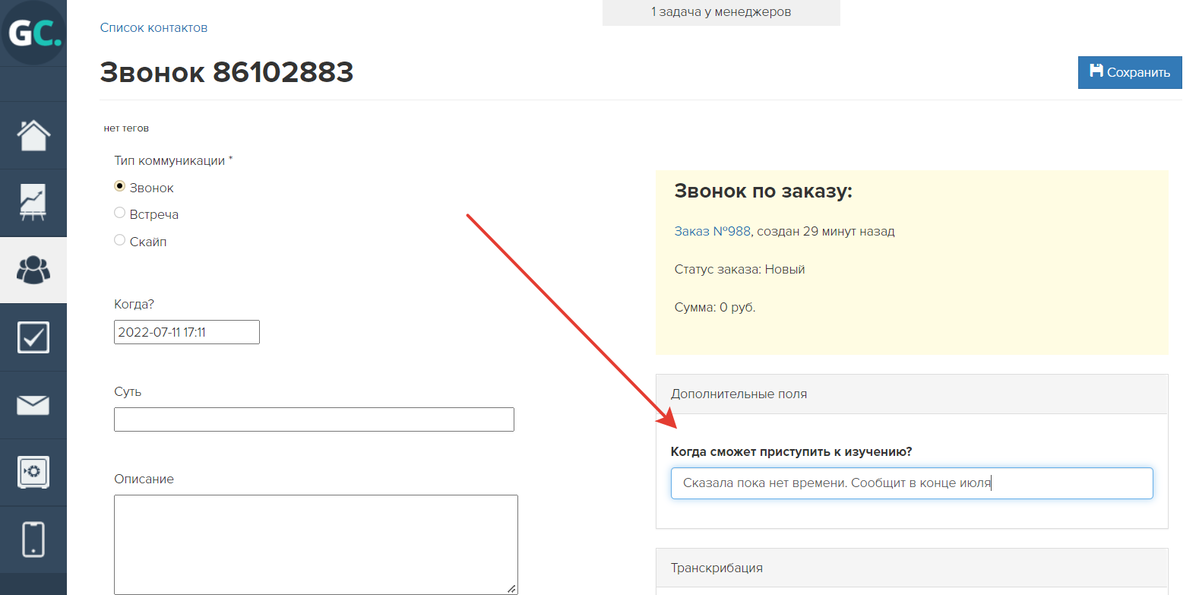The height and width of the screenshot is (595, 1199).
Task: Click the нет тегов label
Action: 126,128
